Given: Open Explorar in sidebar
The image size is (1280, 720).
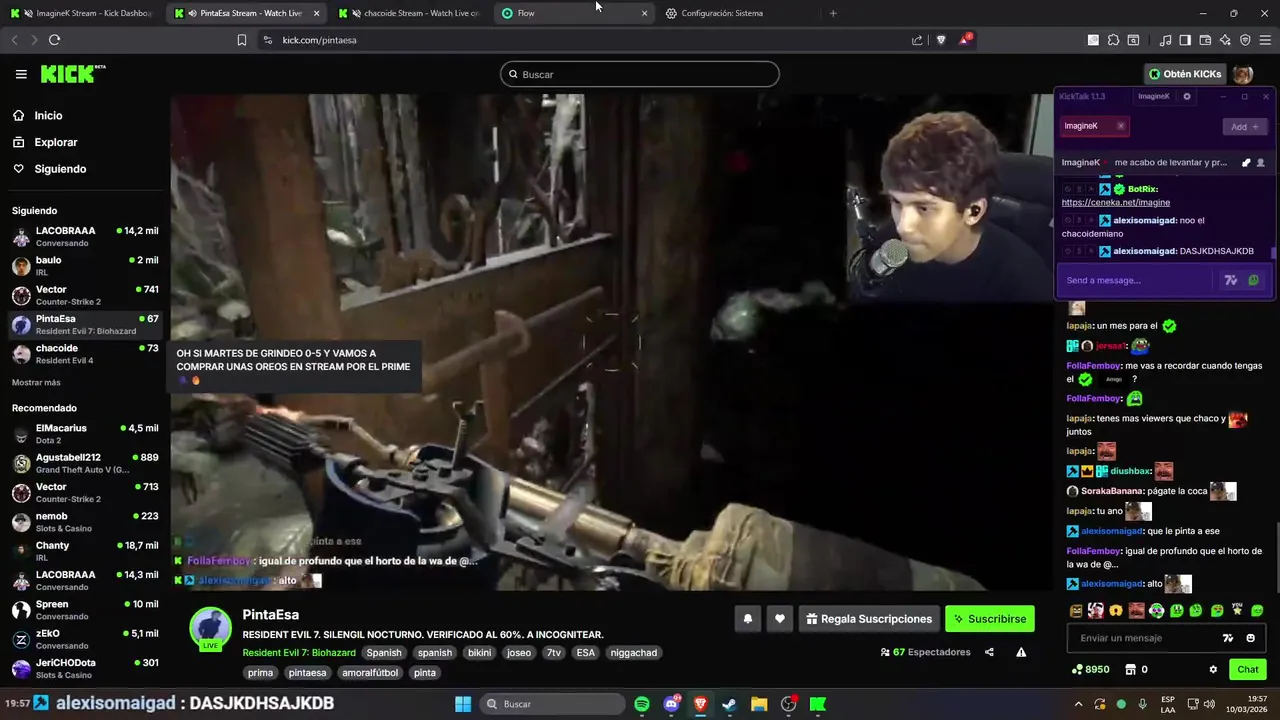Looking at the screenshot, I should coord(55,142).
